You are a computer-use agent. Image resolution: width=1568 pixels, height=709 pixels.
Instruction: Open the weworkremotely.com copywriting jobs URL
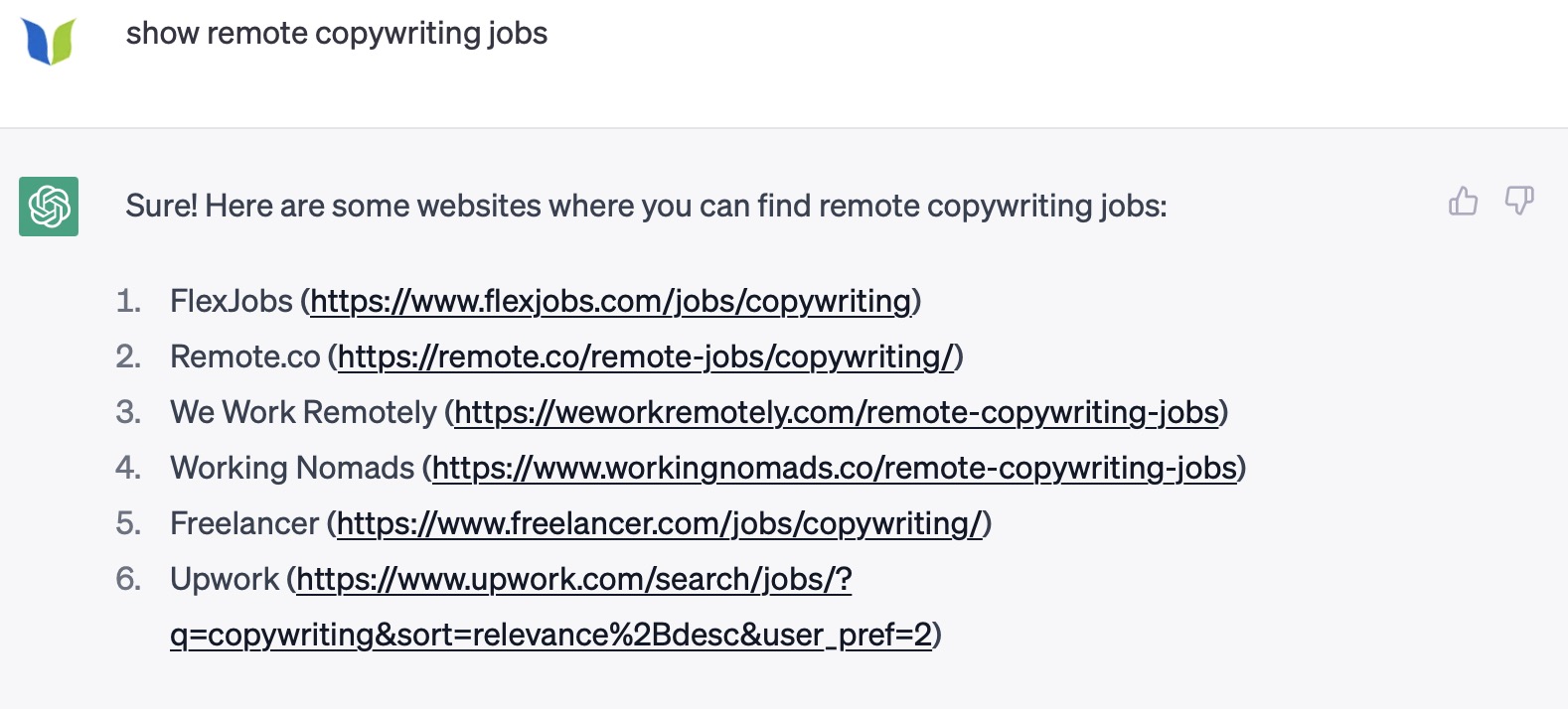coord(836,412)
